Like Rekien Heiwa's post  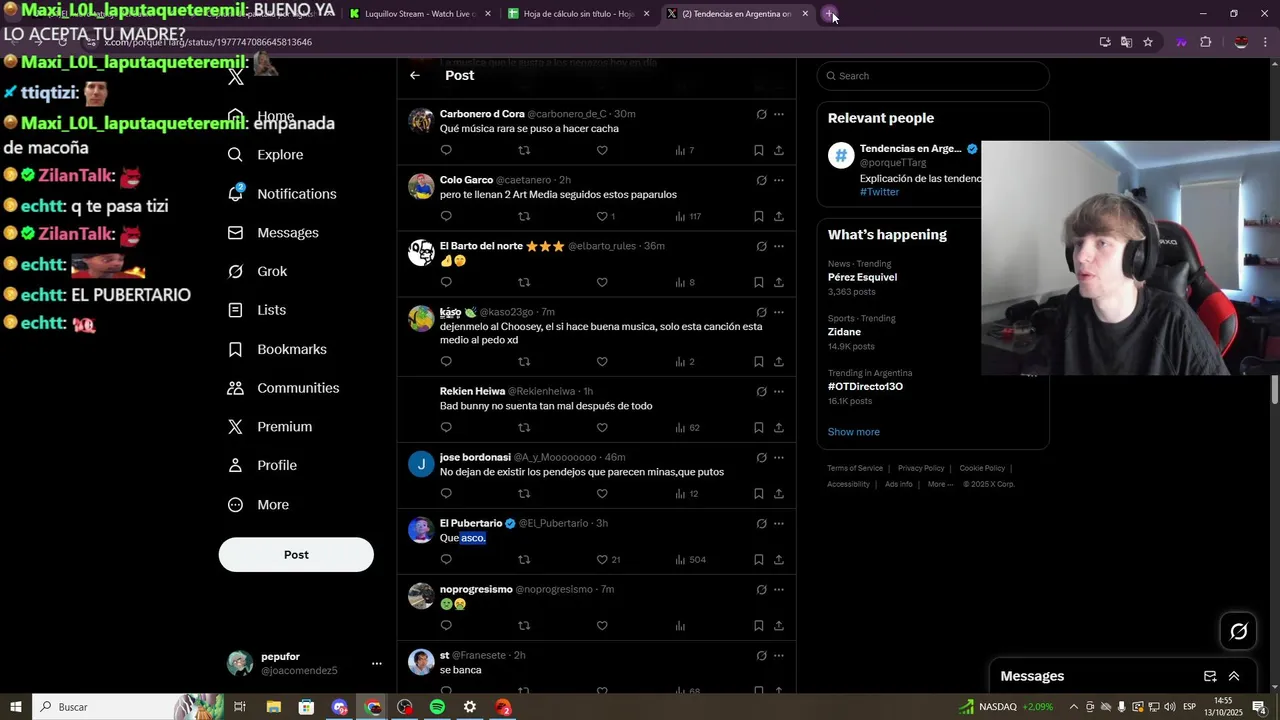pyautogui.click(x=602, y=427)
